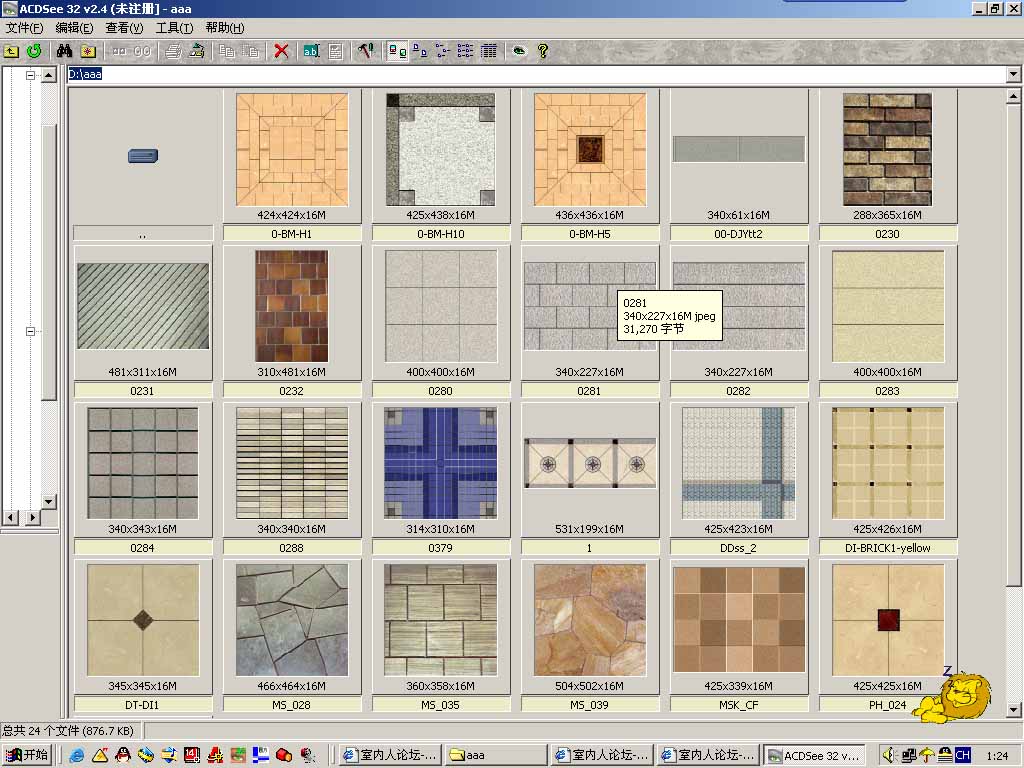The image size is (1024, 768).
Task: Click the green Refresh toolbar icon
Action: (x=34, y=51)
